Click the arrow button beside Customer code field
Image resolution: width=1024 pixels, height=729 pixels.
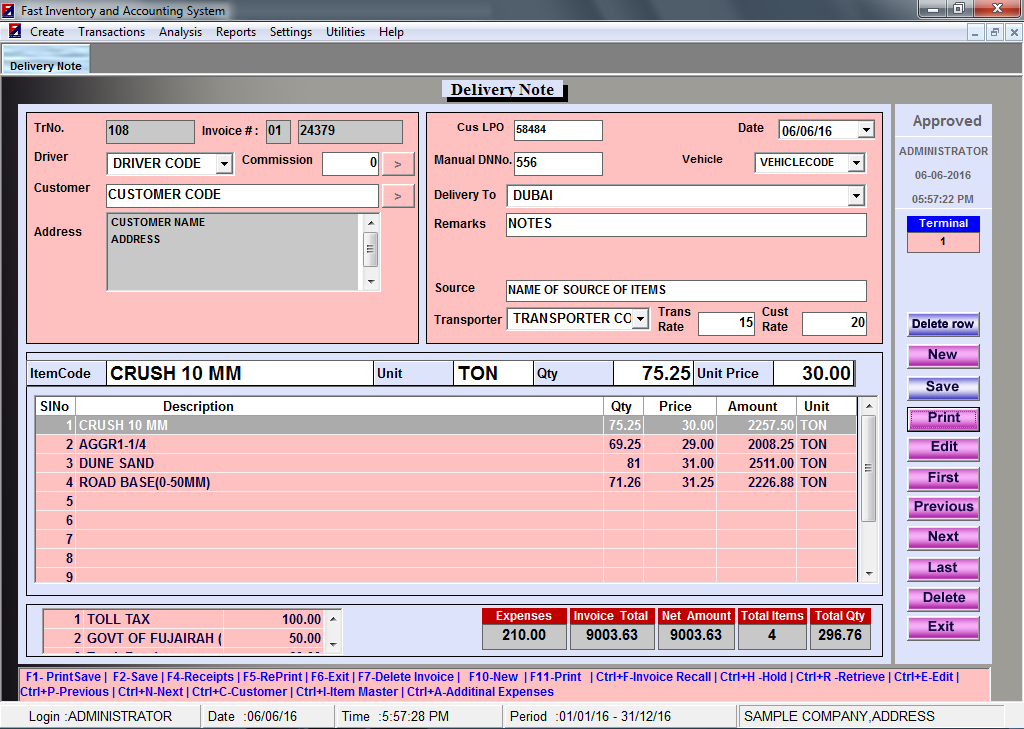click(x=397, y=196)
